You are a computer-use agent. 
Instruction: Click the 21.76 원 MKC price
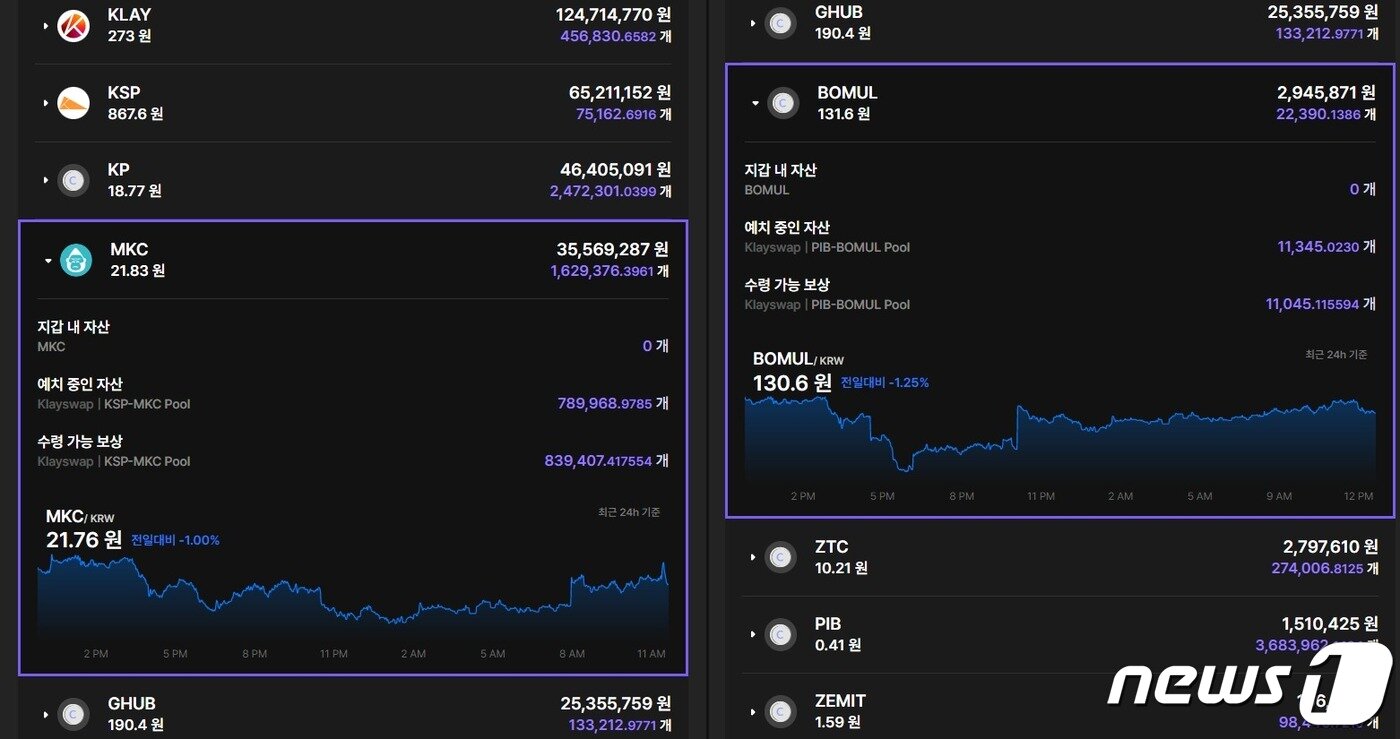84,540
